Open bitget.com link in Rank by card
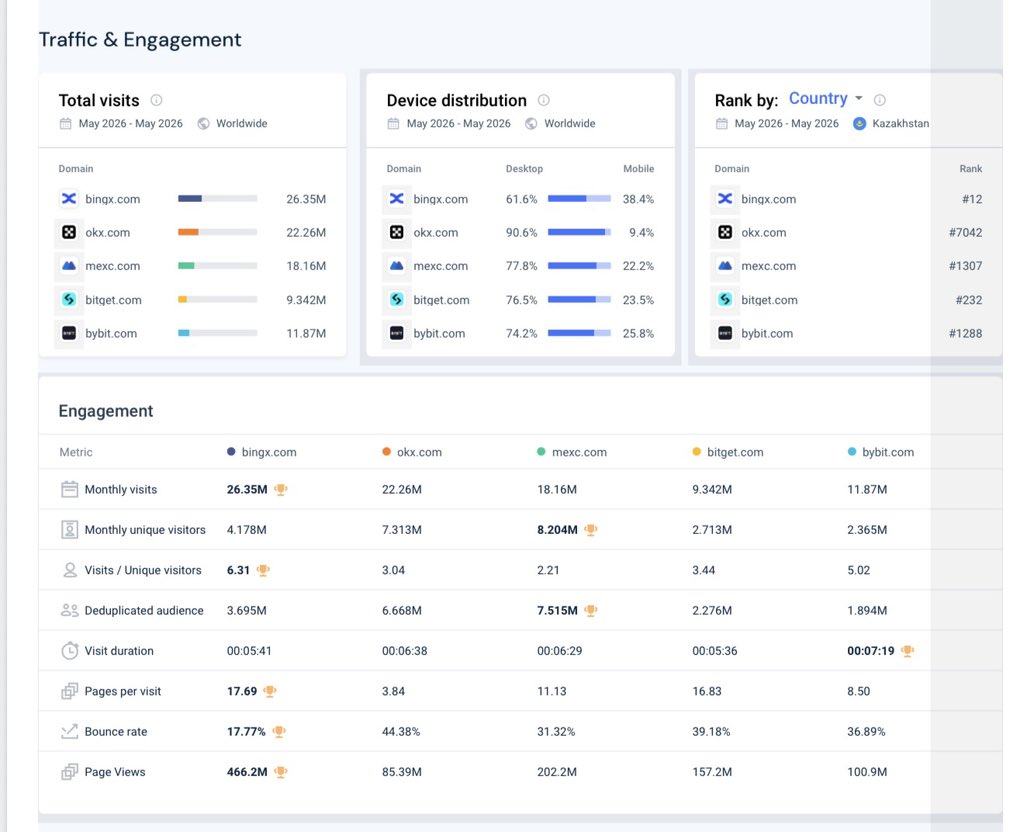Screen dimensions: 1024x832 769,300
